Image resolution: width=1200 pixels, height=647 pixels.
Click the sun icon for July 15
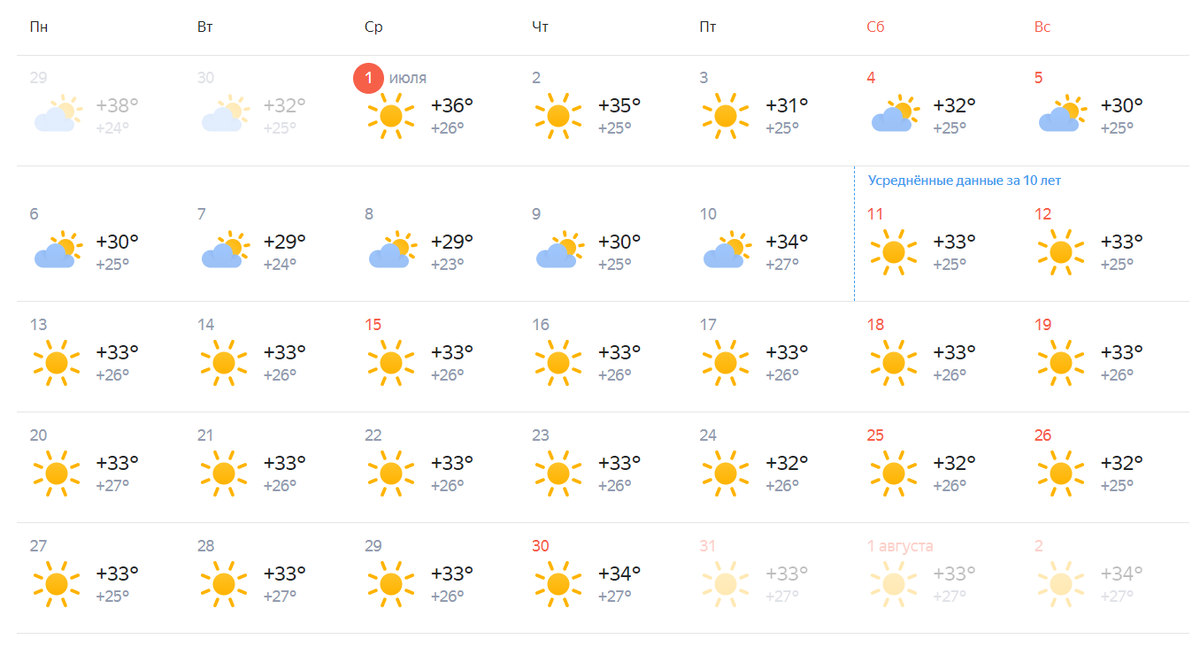pos(390,362)
